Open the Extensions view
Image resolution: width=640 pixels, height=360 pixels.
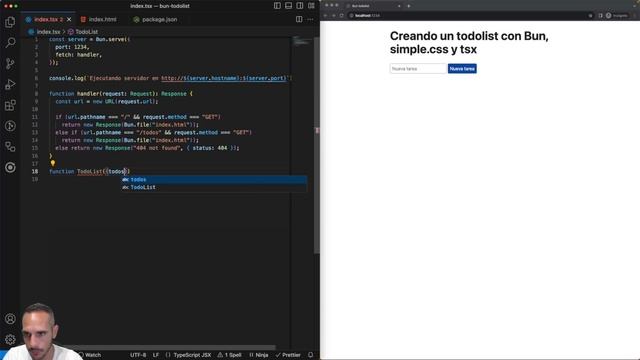pos(10,105)
